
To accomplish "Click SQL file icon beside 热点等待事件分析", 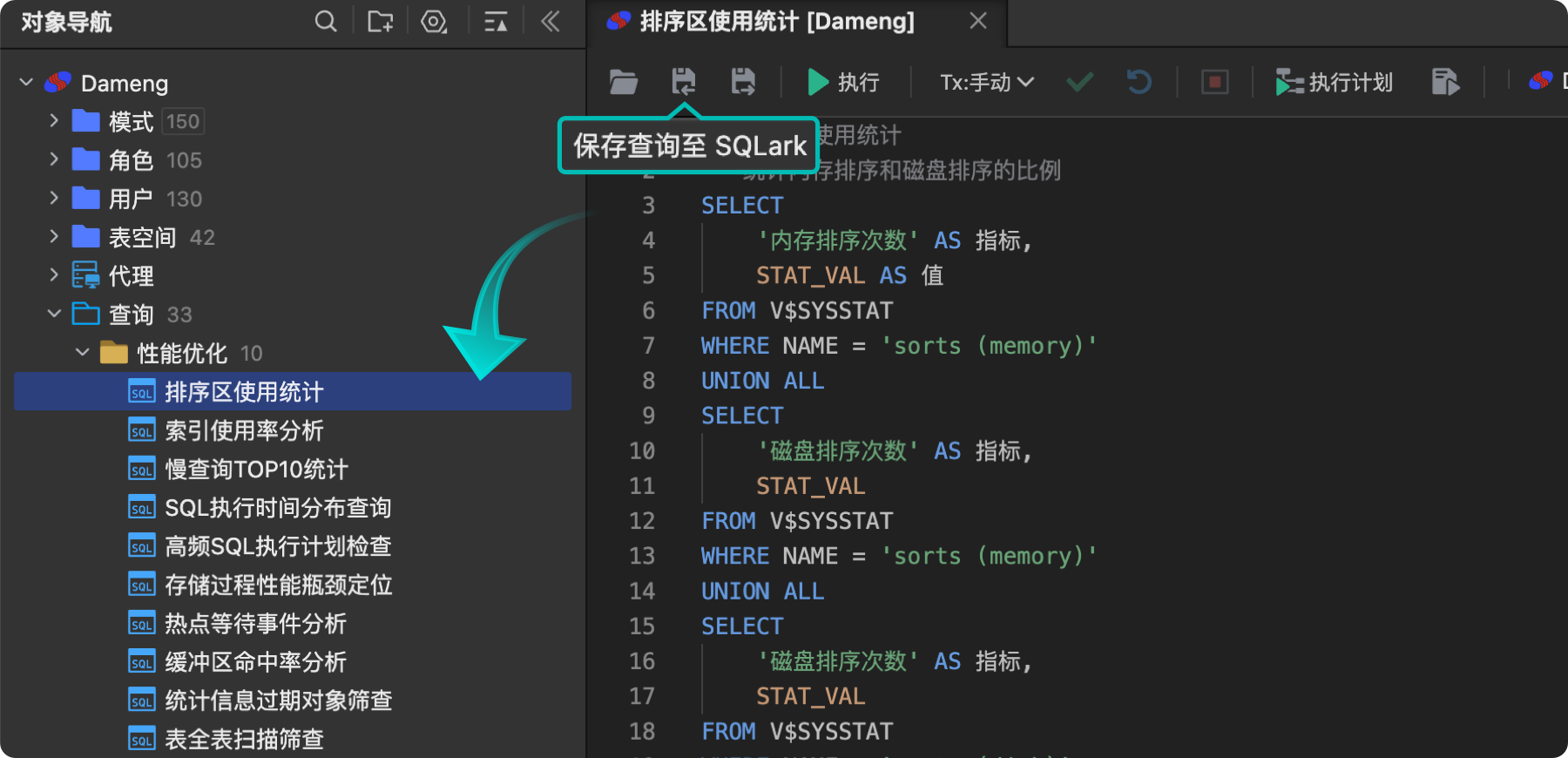I will click(142, 623).
